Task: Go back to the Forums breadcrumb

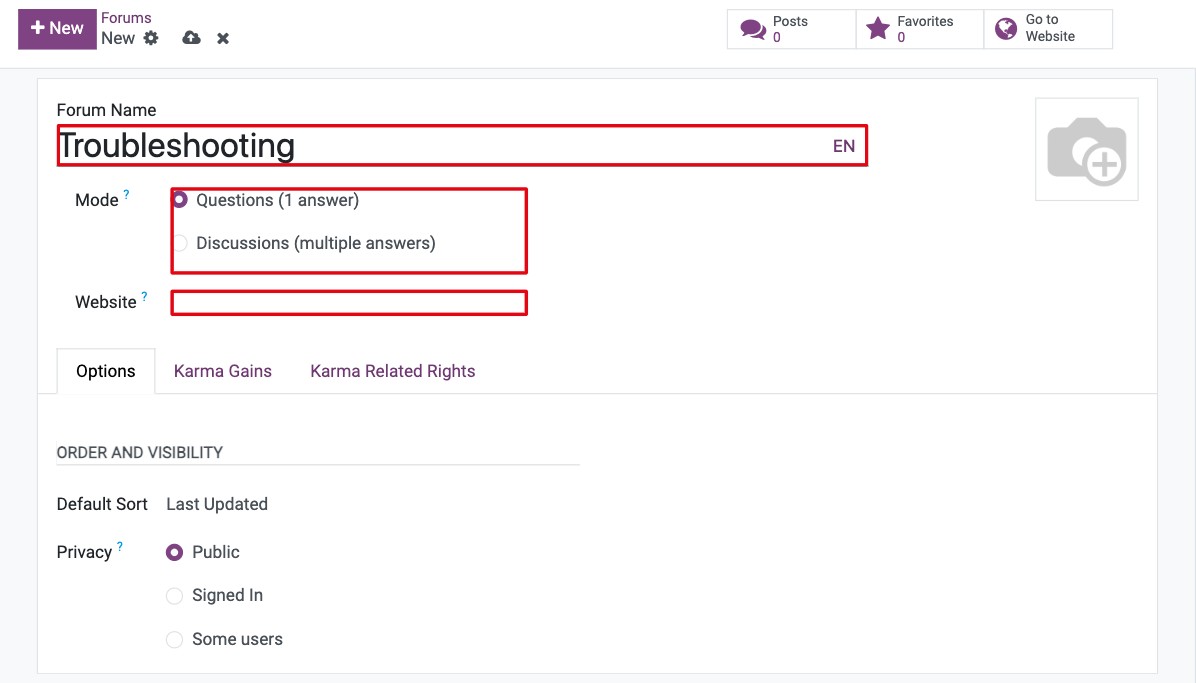Action: (x=126, y=18)
